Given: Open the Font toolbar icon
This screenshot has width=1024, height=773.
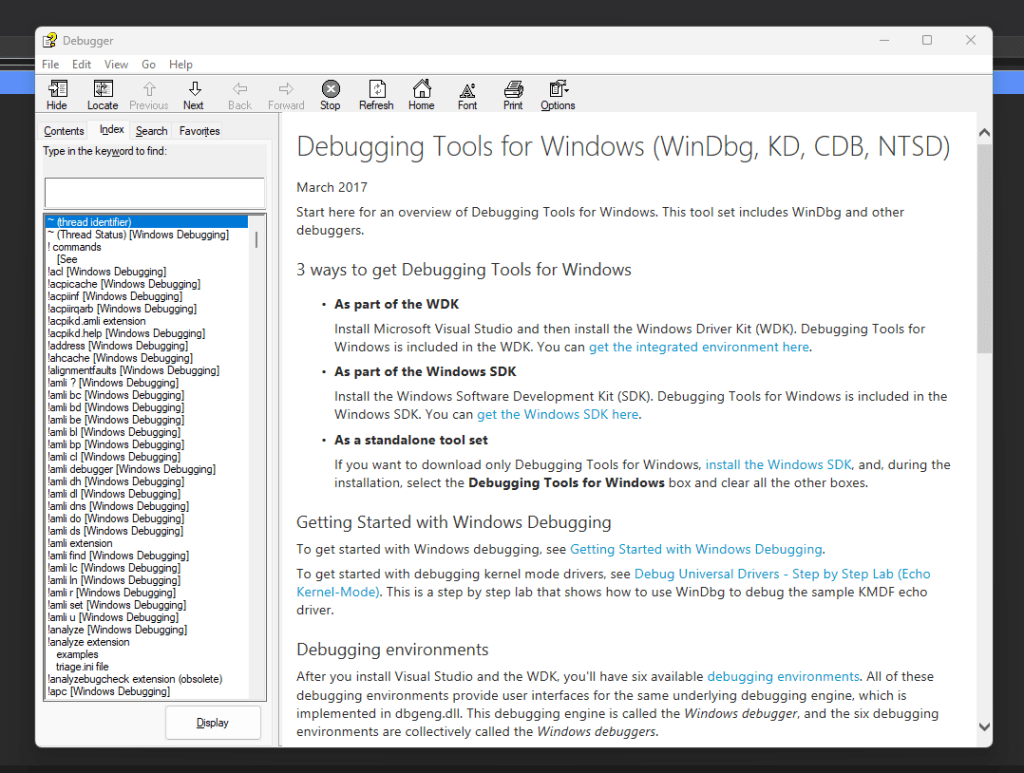Looking at the screenshot, I should pos(467,95).
